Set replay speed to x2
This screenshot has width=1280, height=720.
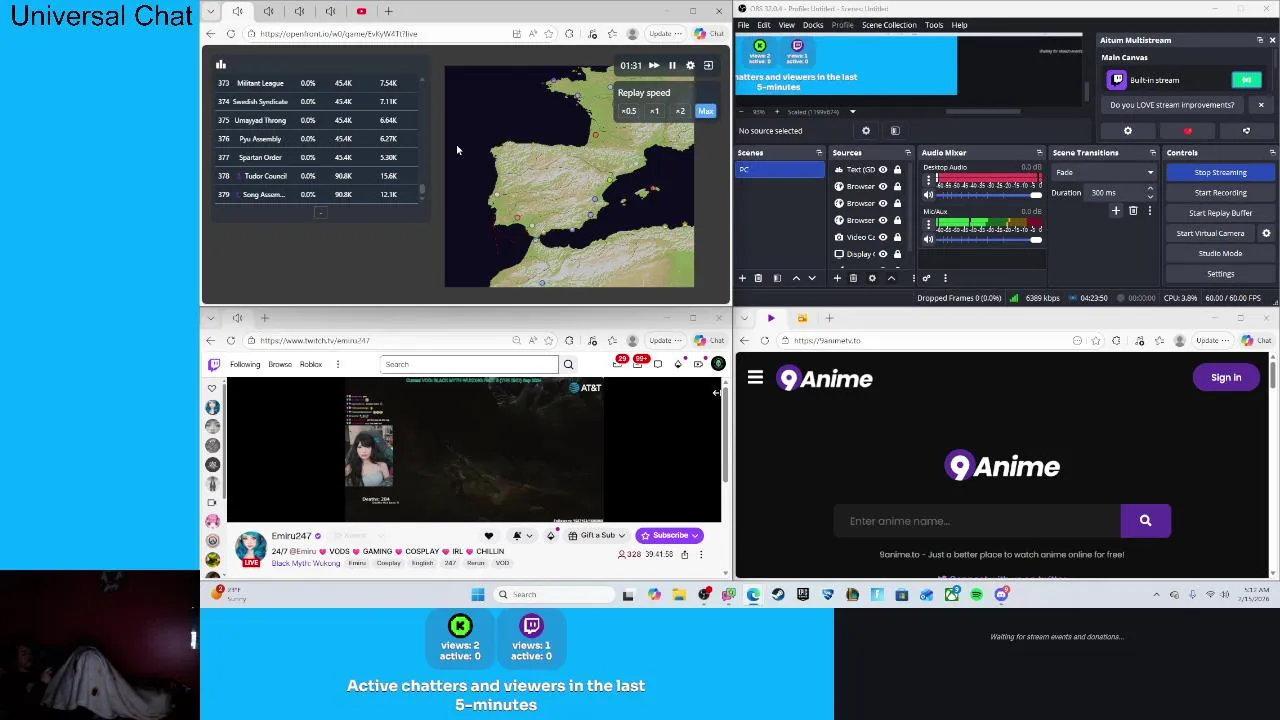click(x=680, y=111)
